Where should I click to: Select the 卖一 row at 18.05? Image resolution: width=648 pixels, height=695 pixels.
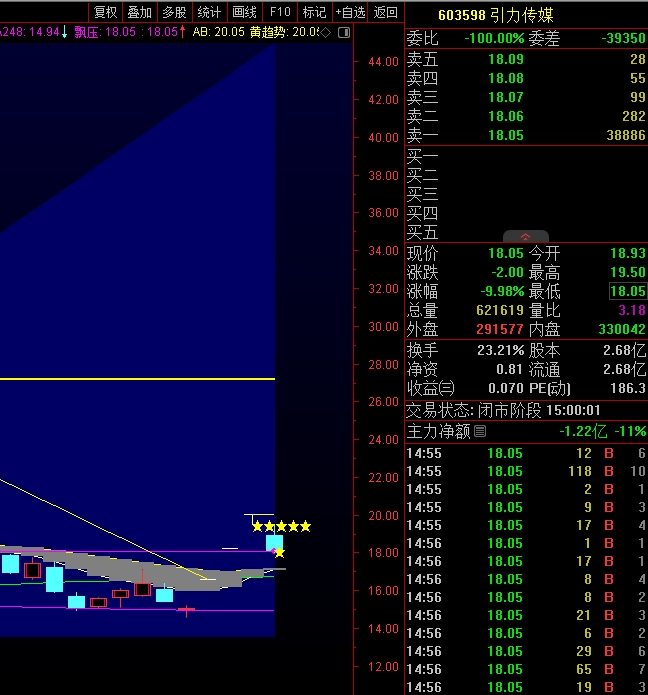(x=526, y=135)
